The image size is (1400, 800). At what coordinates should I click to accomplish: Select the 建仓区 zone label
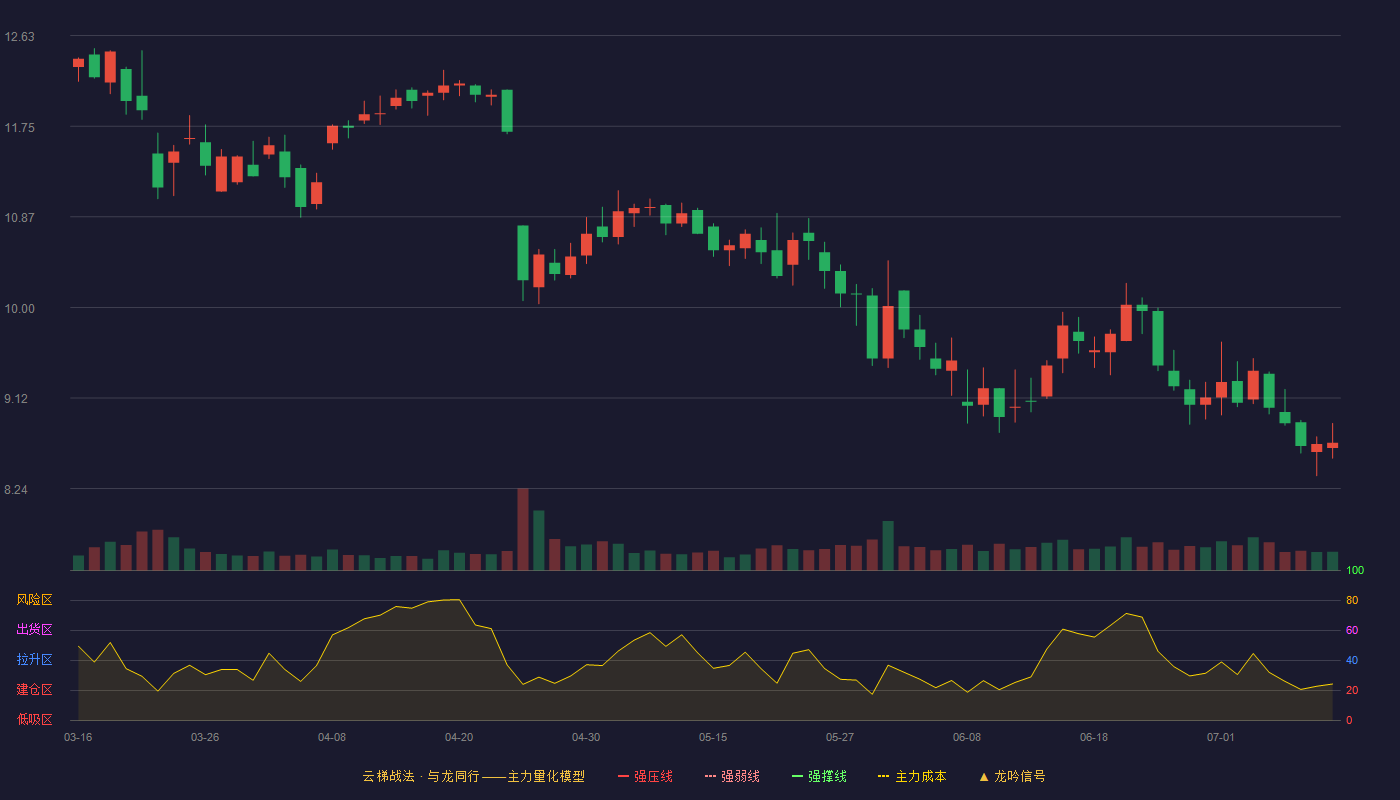point(34,690)
